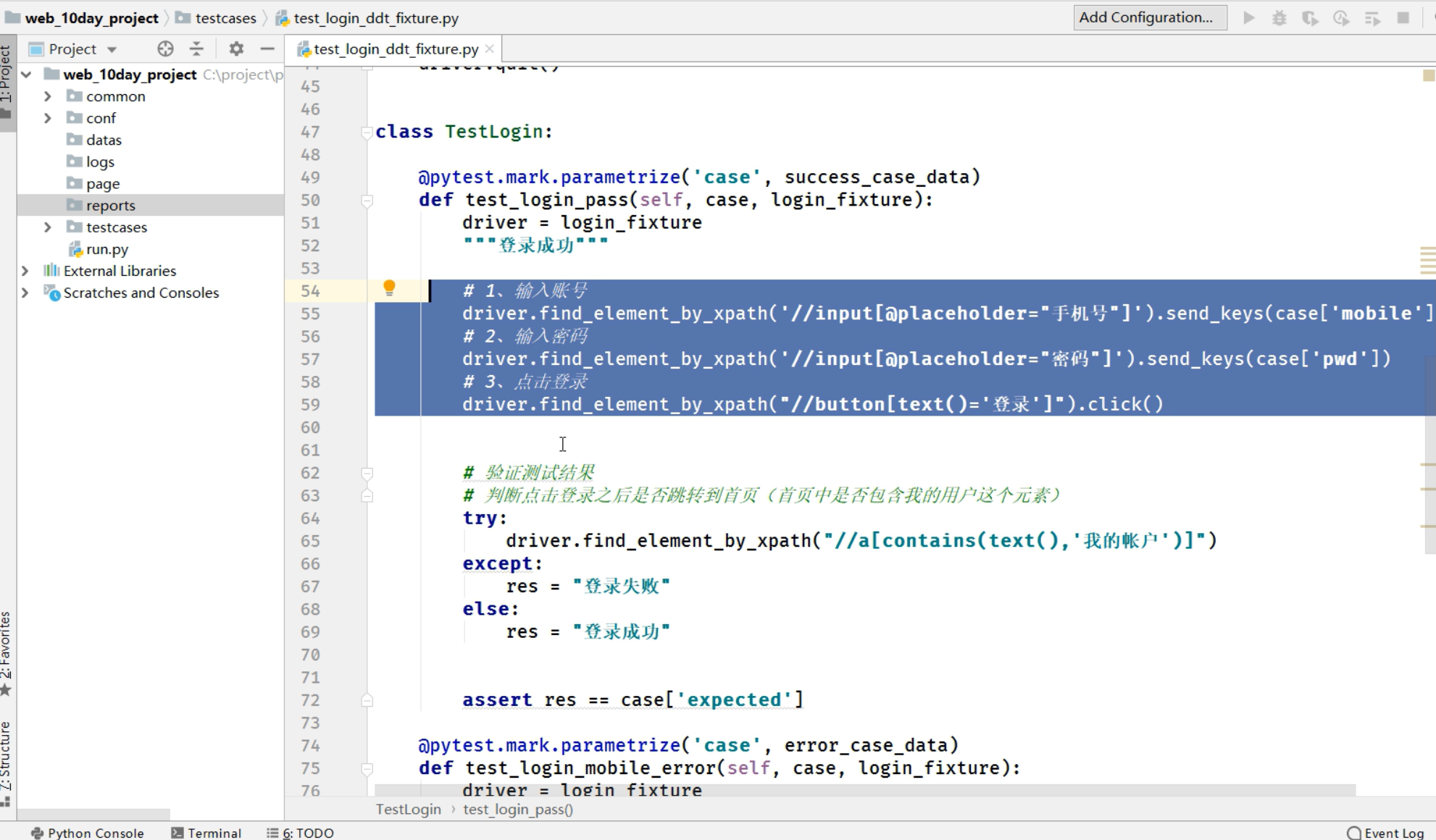Open Project panel settings gear
This screenshot has height=840, width=1436.
(x=236, y=49)
